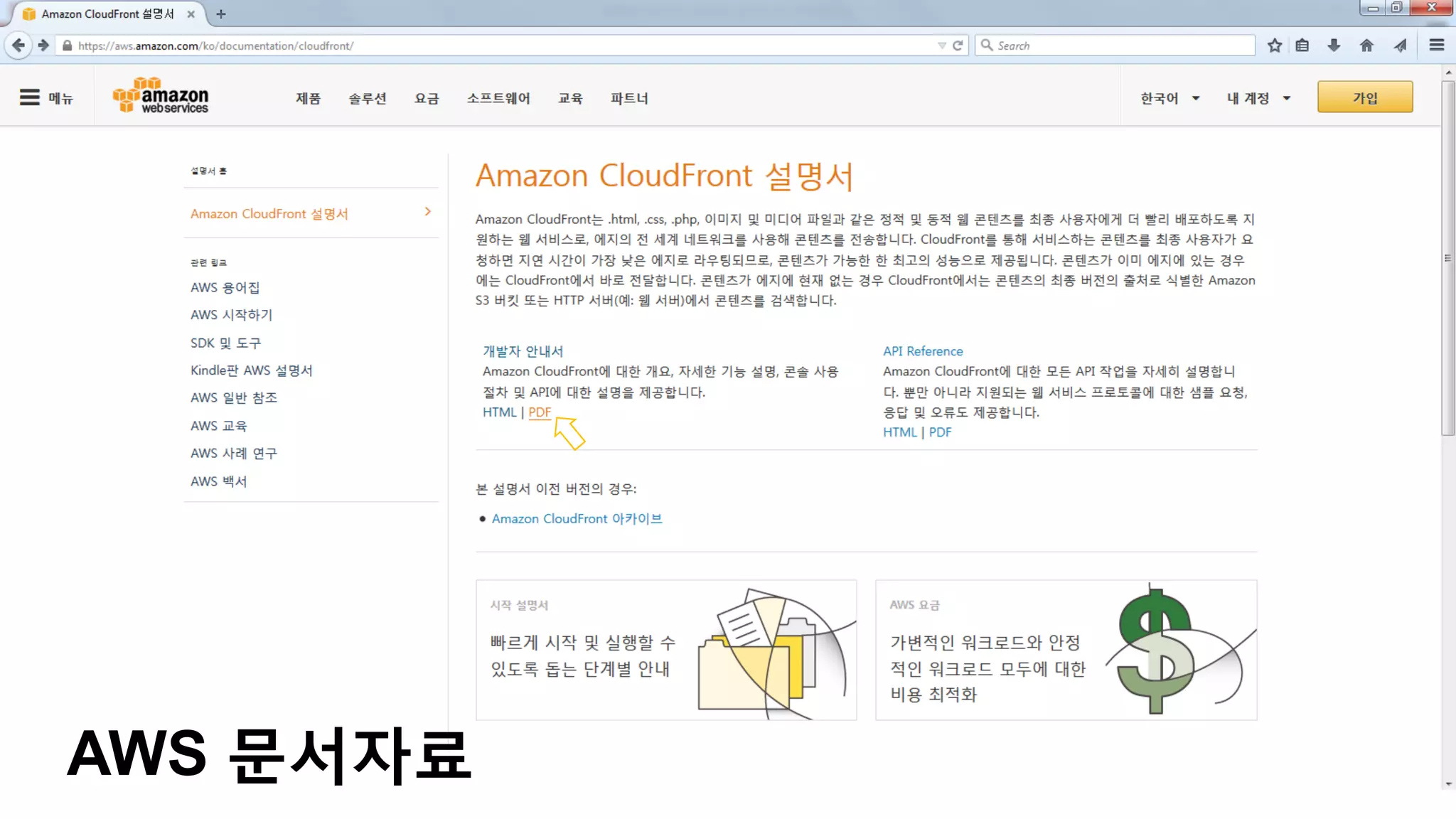
Task: Open the 소프트웨어 menu
Action: click(498, 98)
